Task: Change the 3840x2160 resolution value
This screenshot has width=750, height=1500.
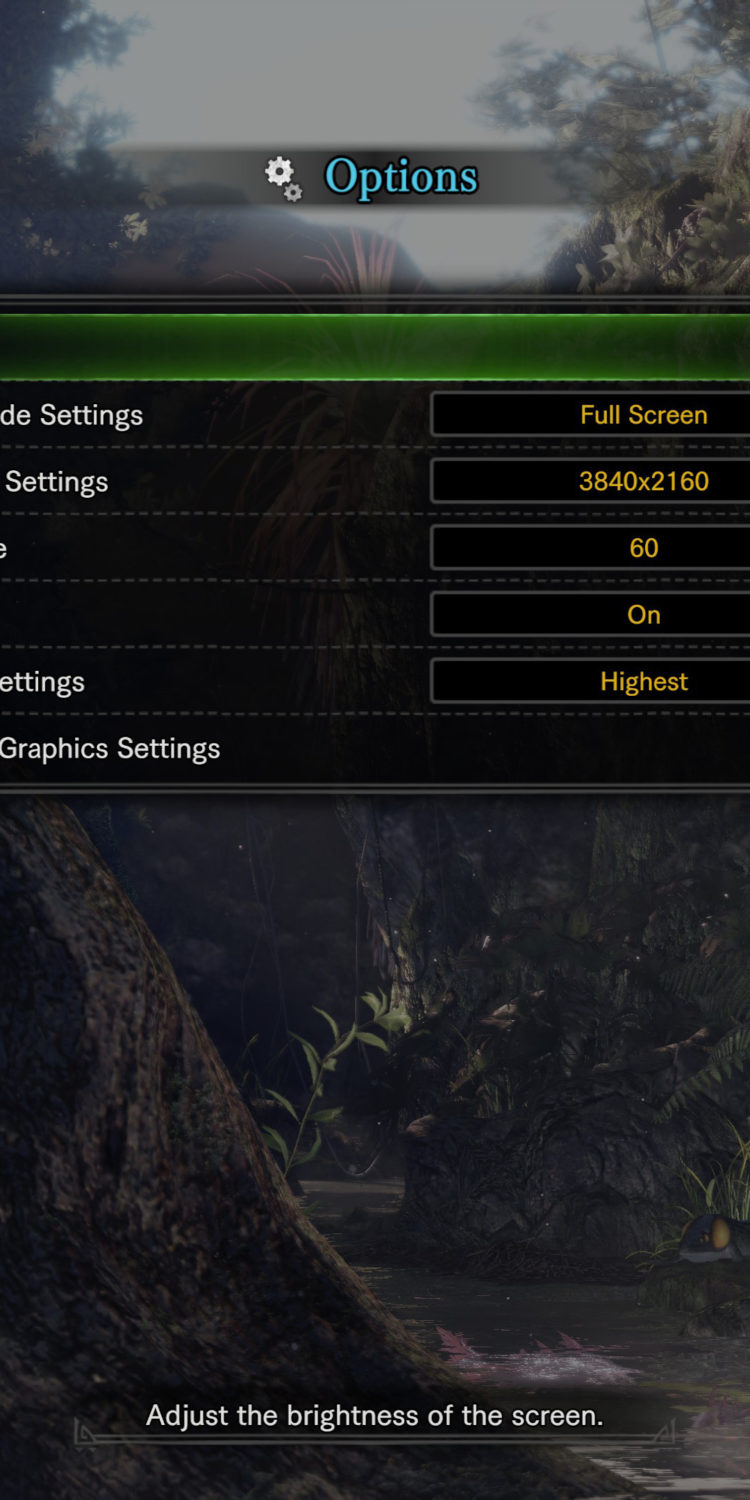Action: coord(591,481)
